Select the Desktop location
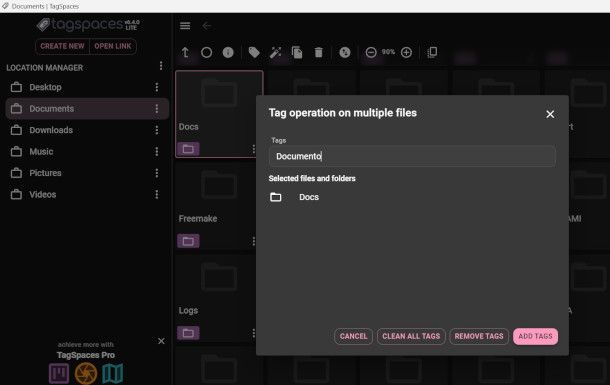 pos(87,87)
